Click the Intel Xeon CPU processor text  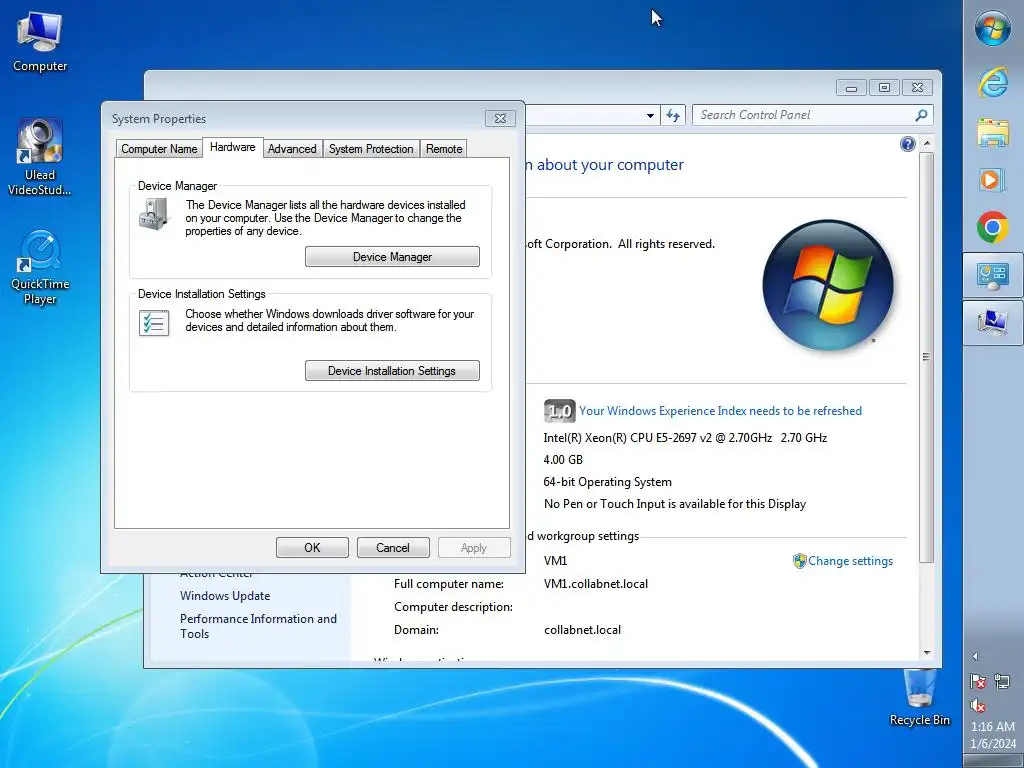coord(685,438)
